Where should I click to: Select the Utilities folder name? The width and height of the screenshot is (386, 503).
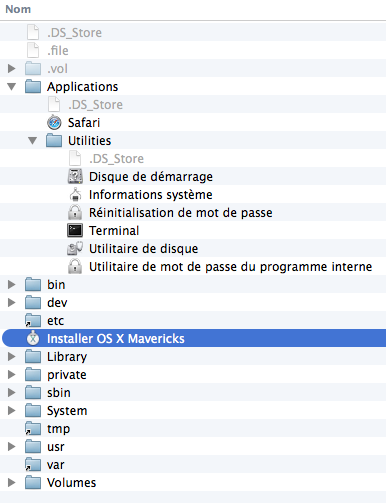90,141
